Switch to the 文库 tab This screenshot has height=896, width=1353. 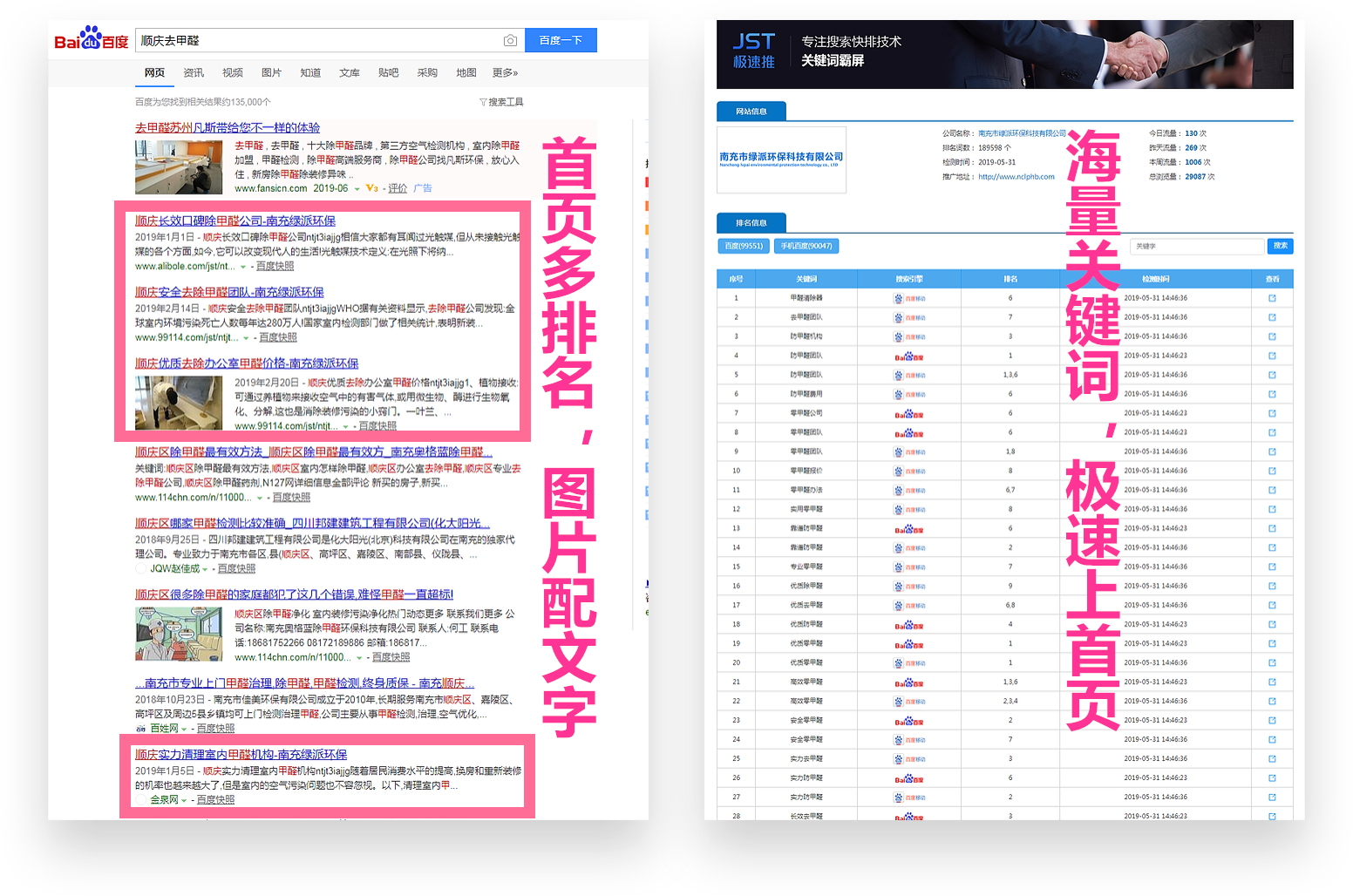point(350,72)
